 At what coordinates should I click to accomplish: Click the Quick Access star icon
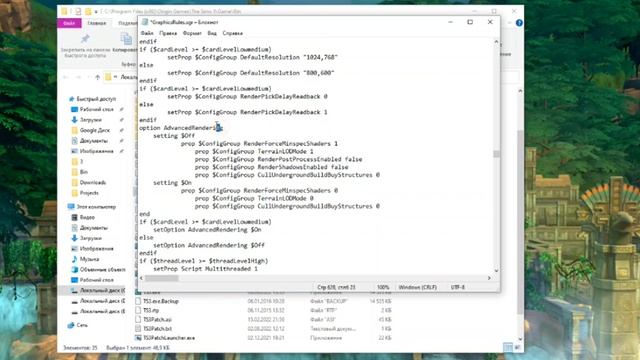pyautogui.click(x=71, y=99)
